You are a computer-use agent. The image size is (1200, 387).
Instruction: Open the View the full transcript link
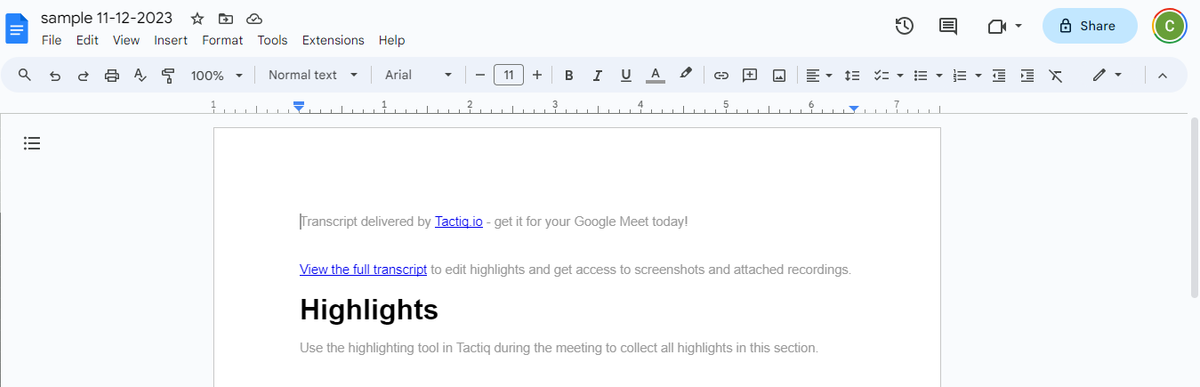pos(363,269)
